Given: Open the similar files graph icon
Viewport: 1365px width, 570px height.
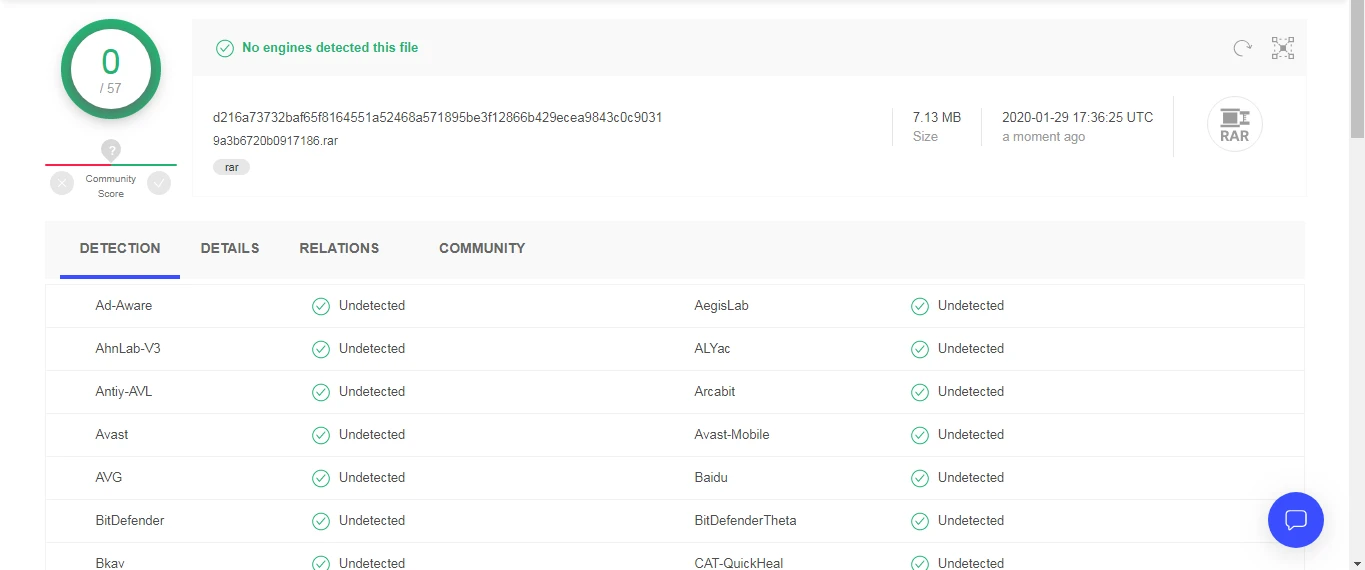Looking at the screenshot, I should click(1283, 48).
